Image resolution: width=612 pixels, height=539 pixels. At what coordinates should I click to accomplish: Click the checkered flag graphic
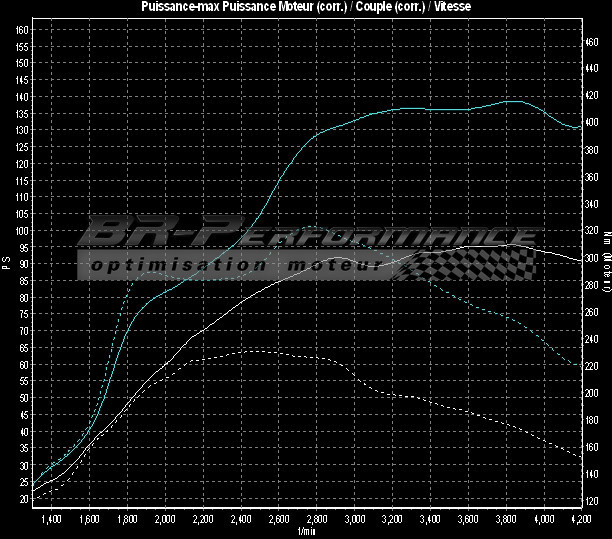coord(470,266)
